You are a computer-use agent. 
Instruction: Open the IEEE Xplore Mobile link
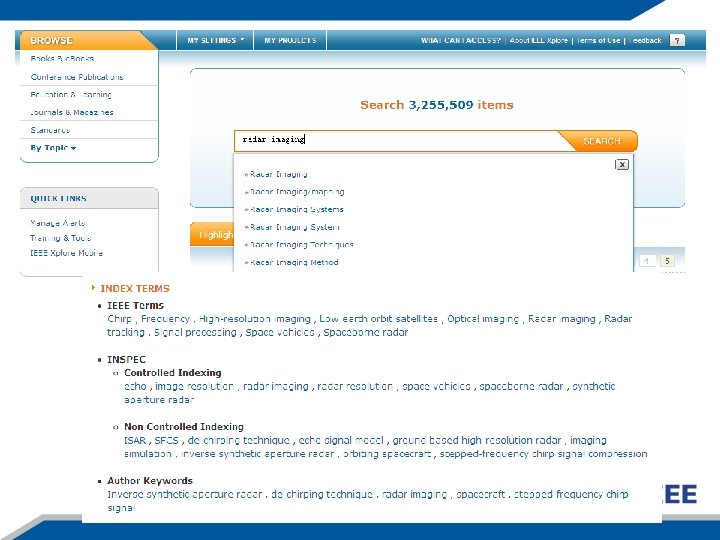pos(66,253)
